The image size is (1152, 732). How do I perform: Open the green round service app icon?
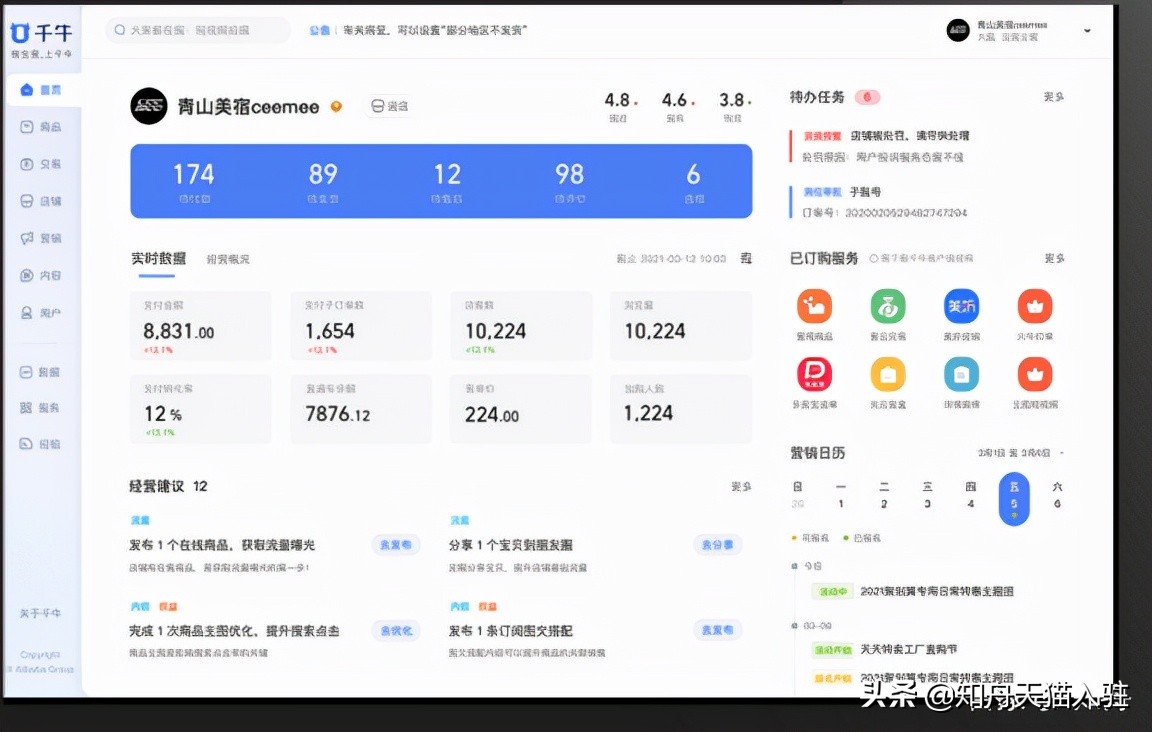coord(888,306)
